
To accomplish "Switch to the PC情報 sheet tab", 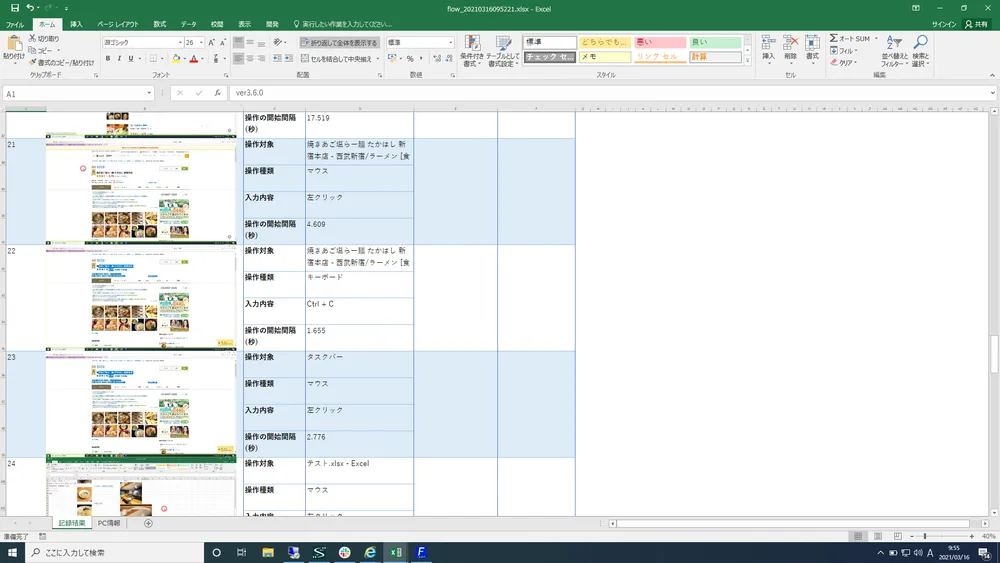I will pos(109,523).
